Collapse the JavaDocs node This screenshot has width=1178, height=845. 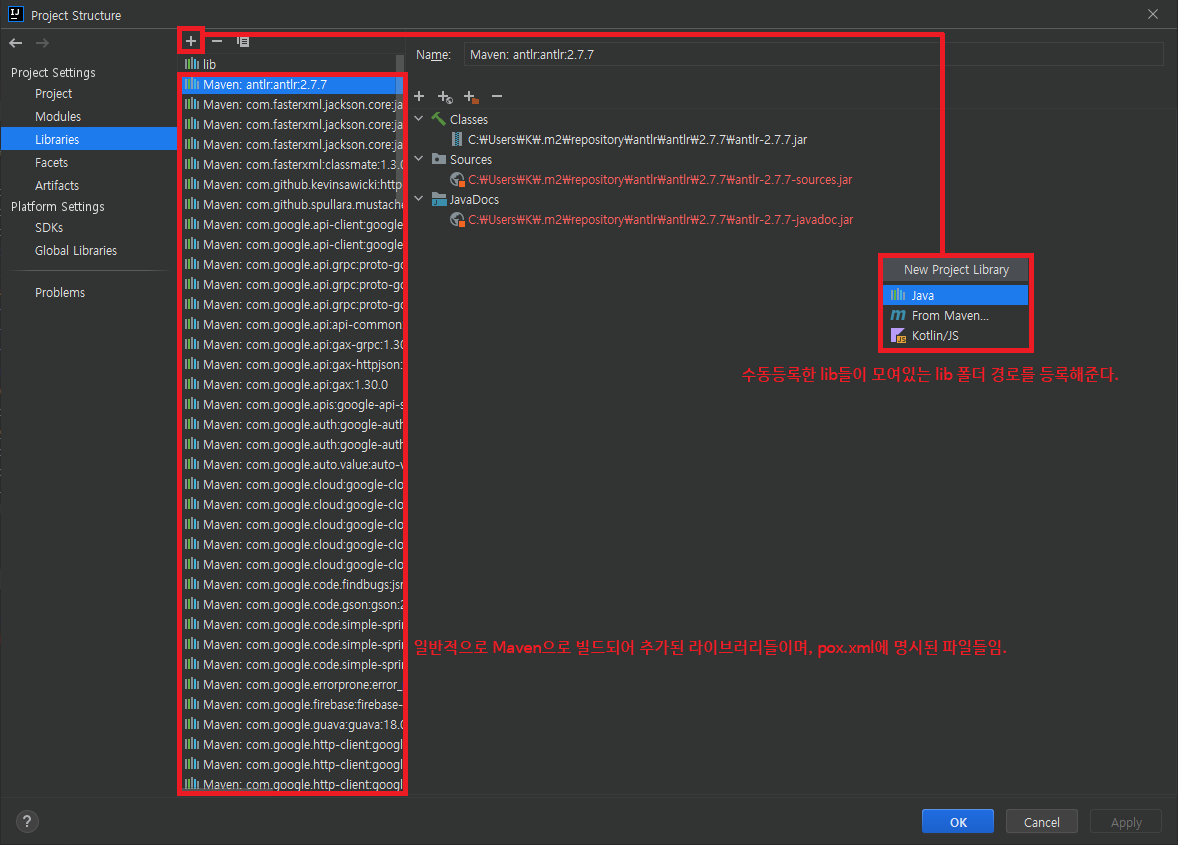click(x=419, y=199)
